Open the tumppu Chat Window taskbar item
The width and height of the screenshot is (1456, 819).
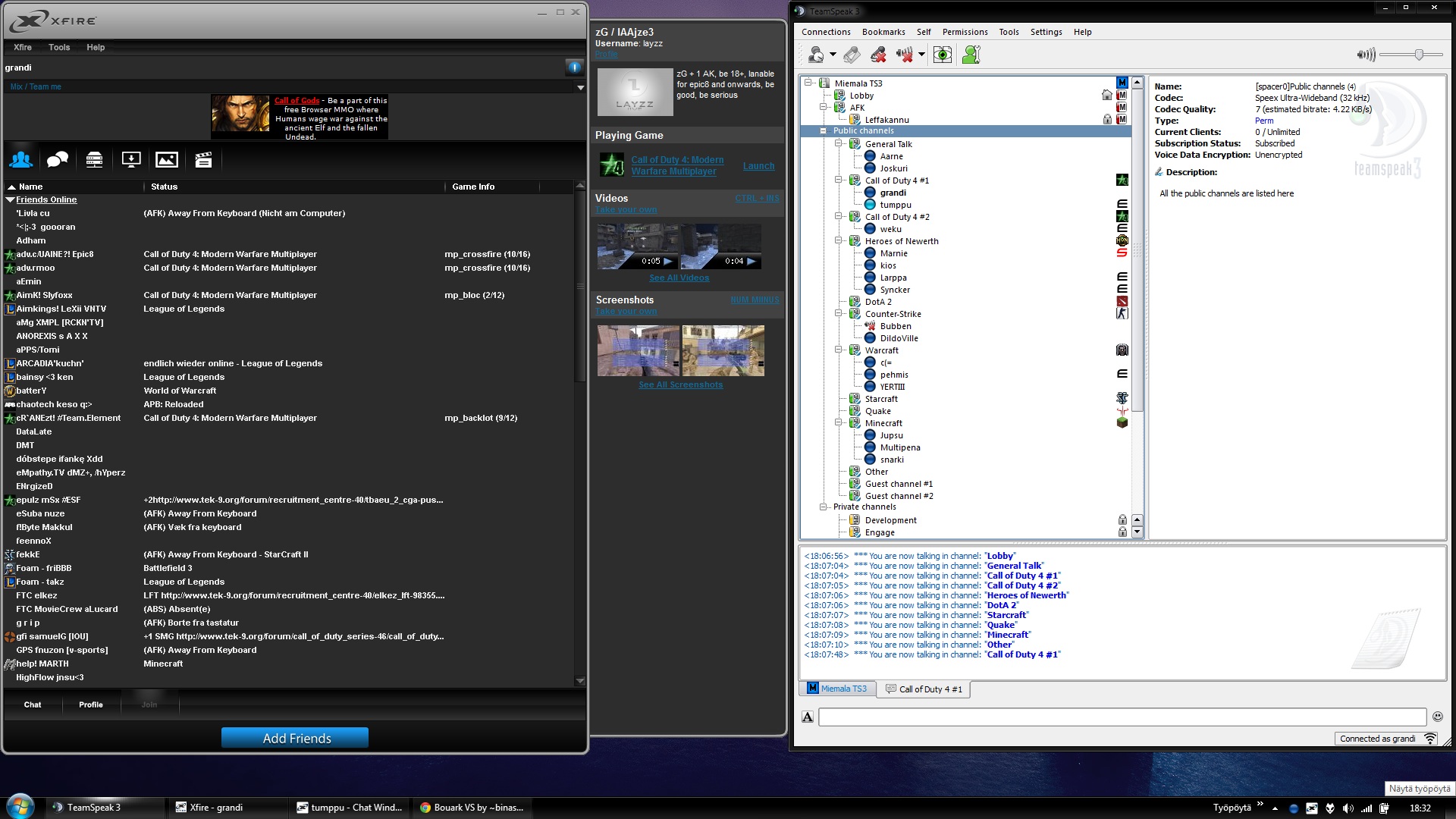pos(350,808)
